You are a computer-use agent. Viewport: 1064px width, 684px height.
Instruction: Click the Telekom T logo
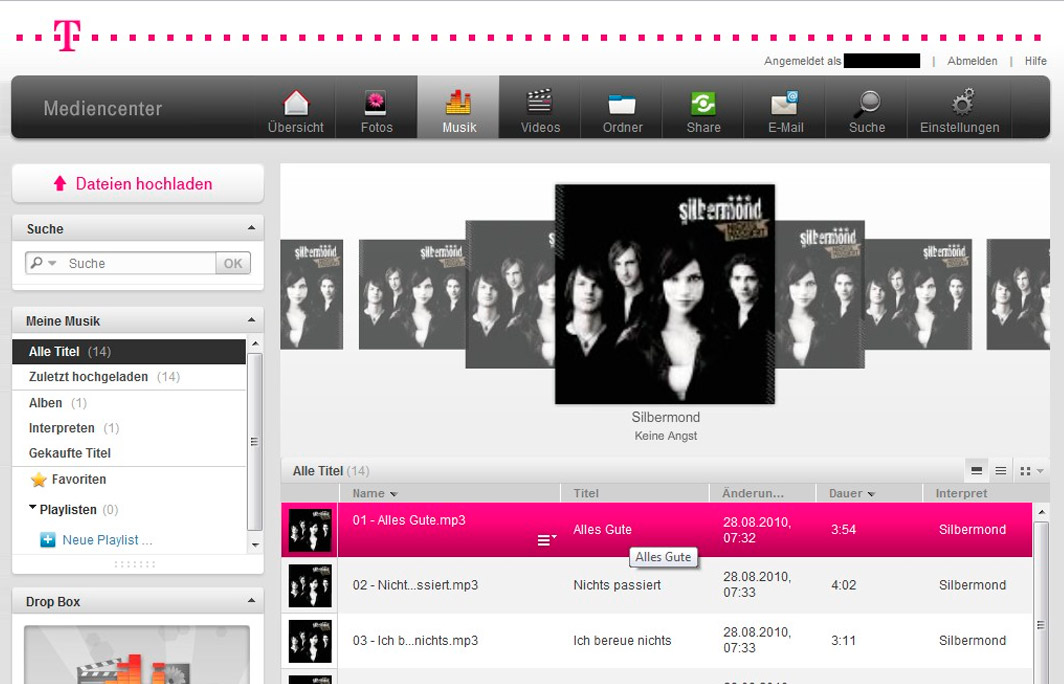coord(68,35)
